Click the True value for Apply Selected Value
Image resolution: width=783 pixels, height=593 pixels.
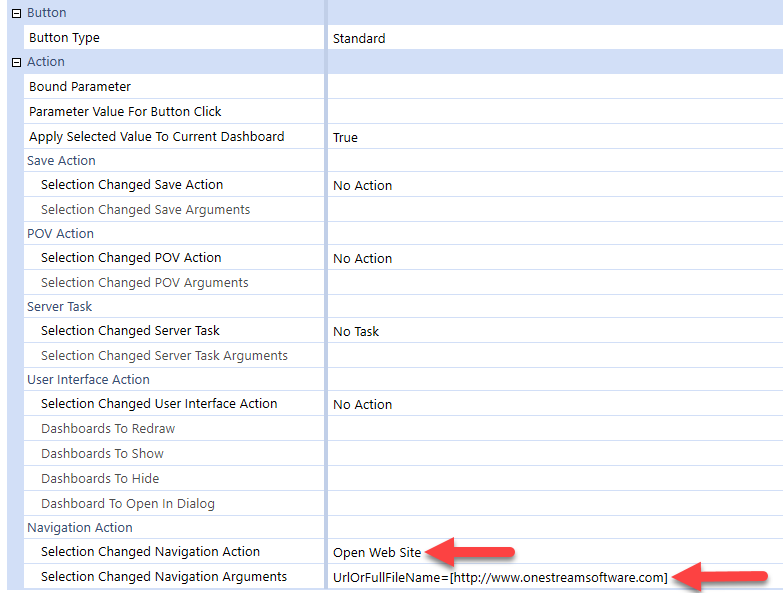[345, 138]
